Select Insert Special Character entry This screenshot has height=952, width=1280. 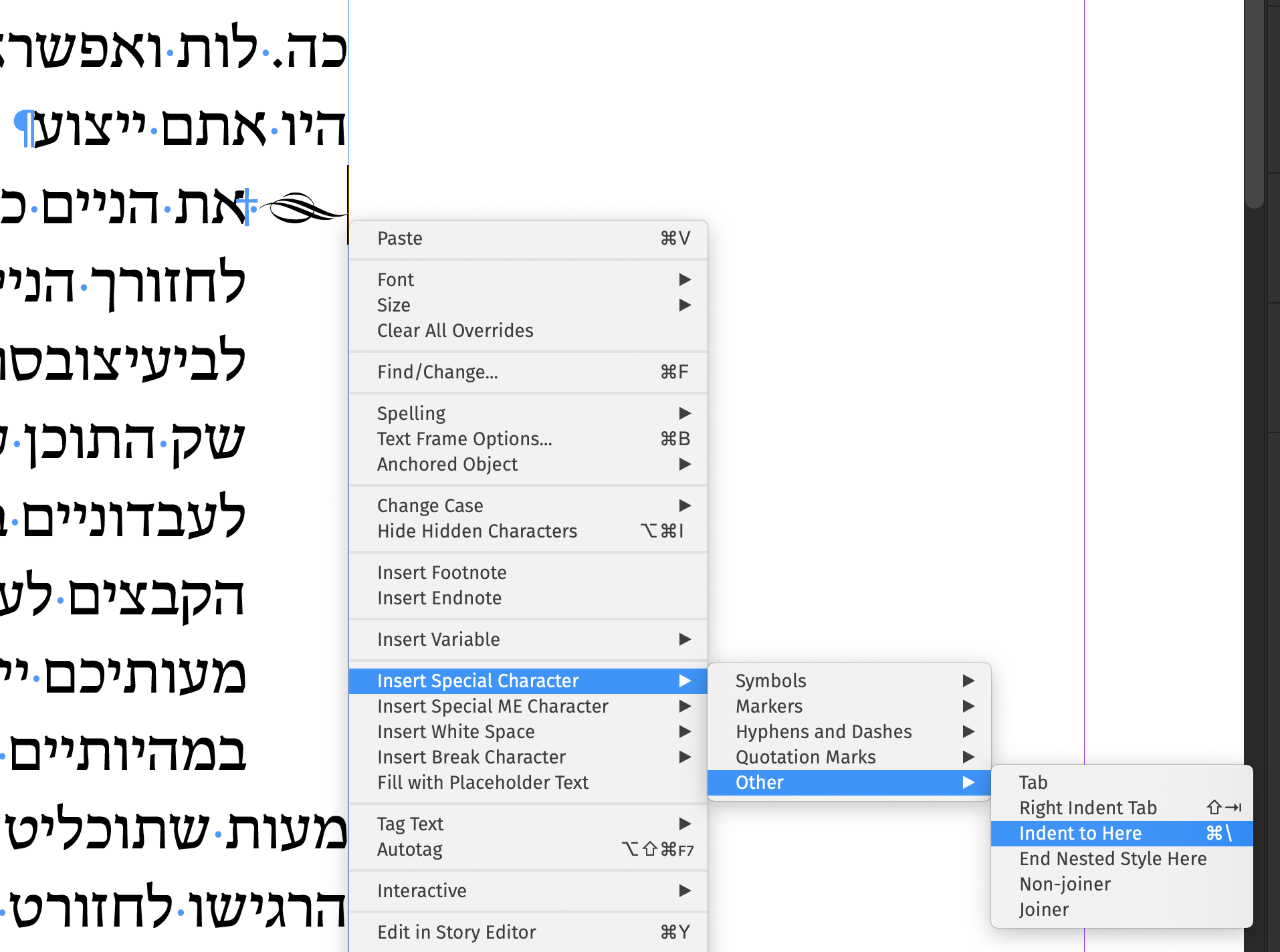(528, 681)
